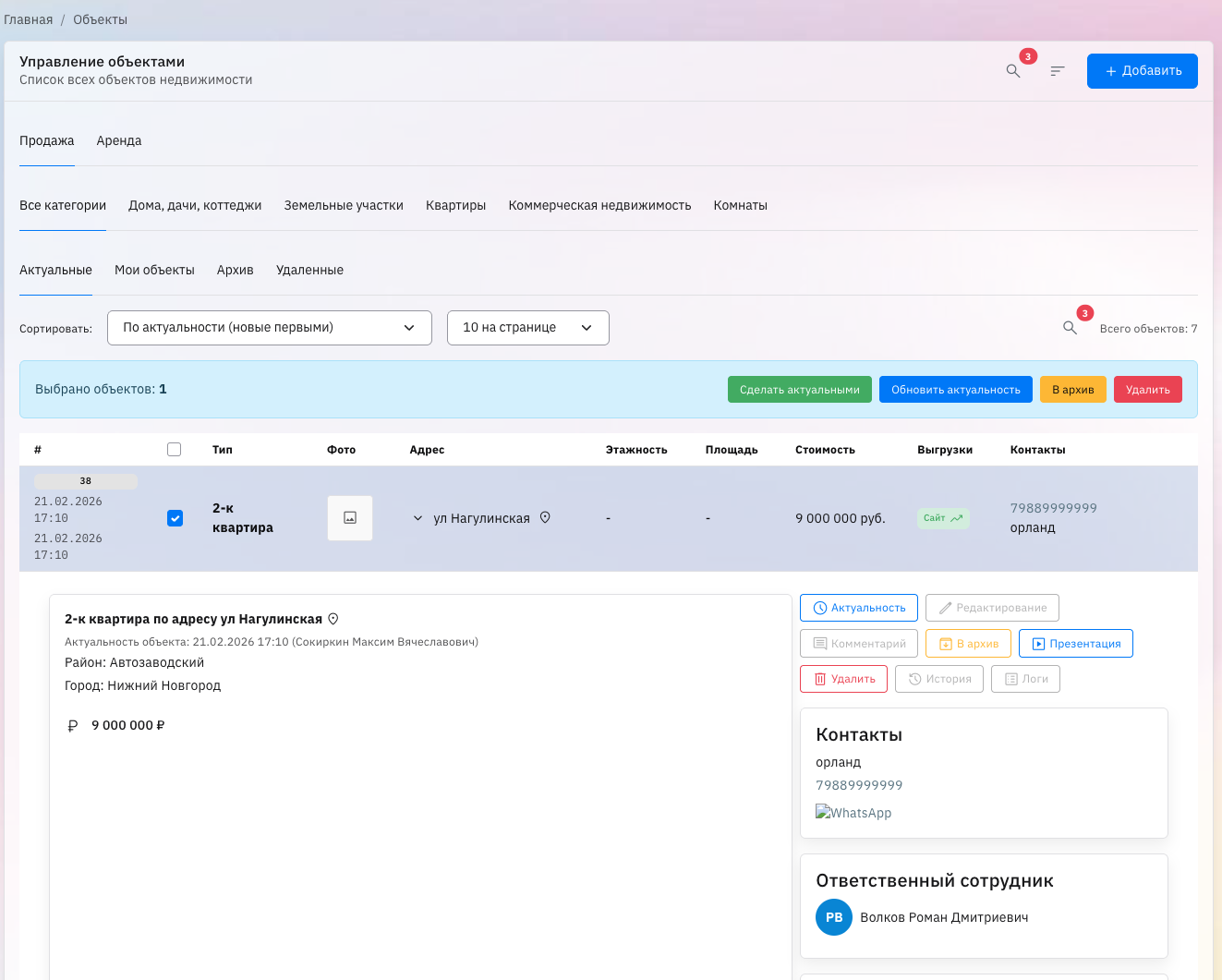Switch to the Аренда tab

pyautogui.click(x=118, y=140)
